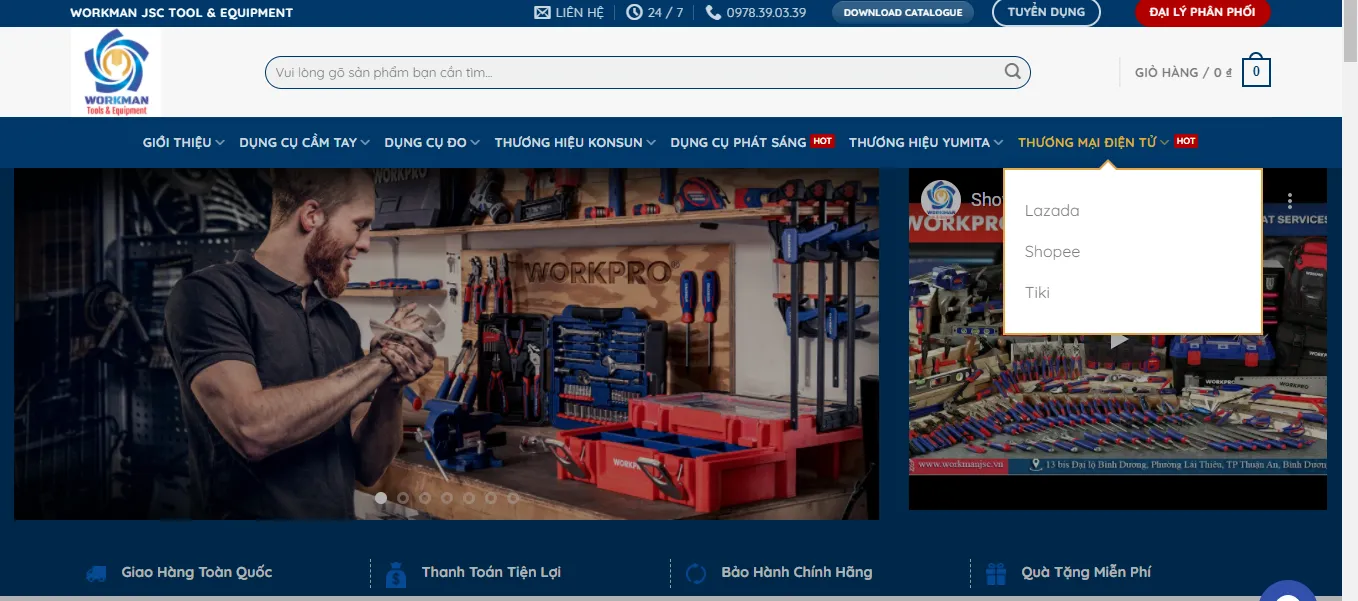
Task: Play the YouTube video
Action: tap(1118, 340)
